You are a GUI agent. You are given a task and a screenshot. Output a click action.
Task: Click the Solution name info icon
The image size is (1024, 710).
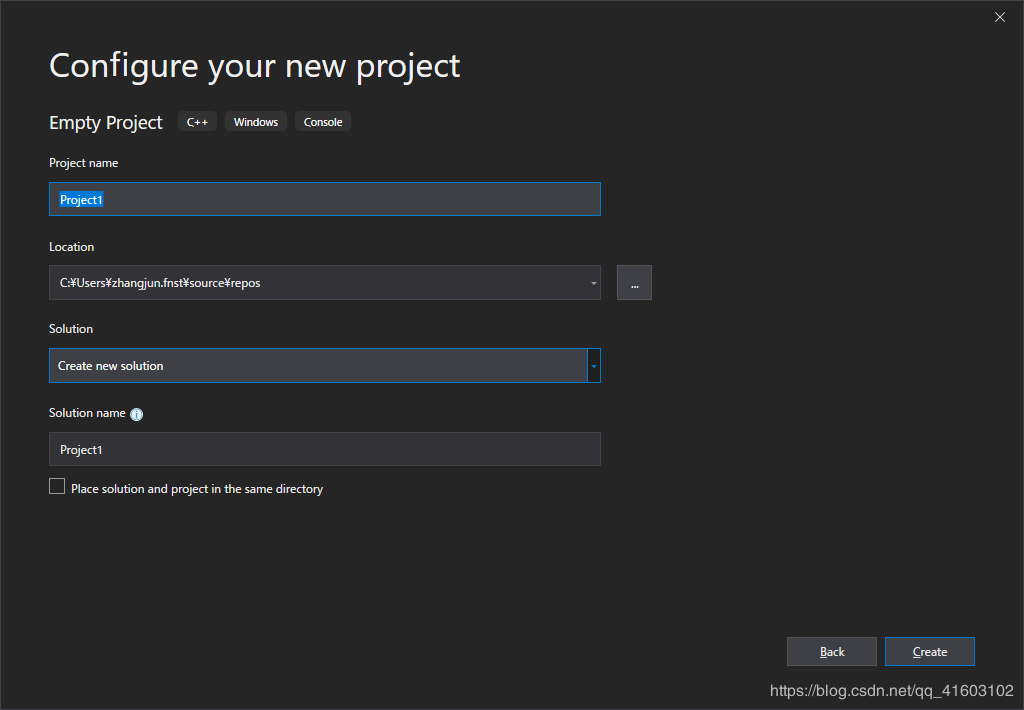click(x=136, y=414)
